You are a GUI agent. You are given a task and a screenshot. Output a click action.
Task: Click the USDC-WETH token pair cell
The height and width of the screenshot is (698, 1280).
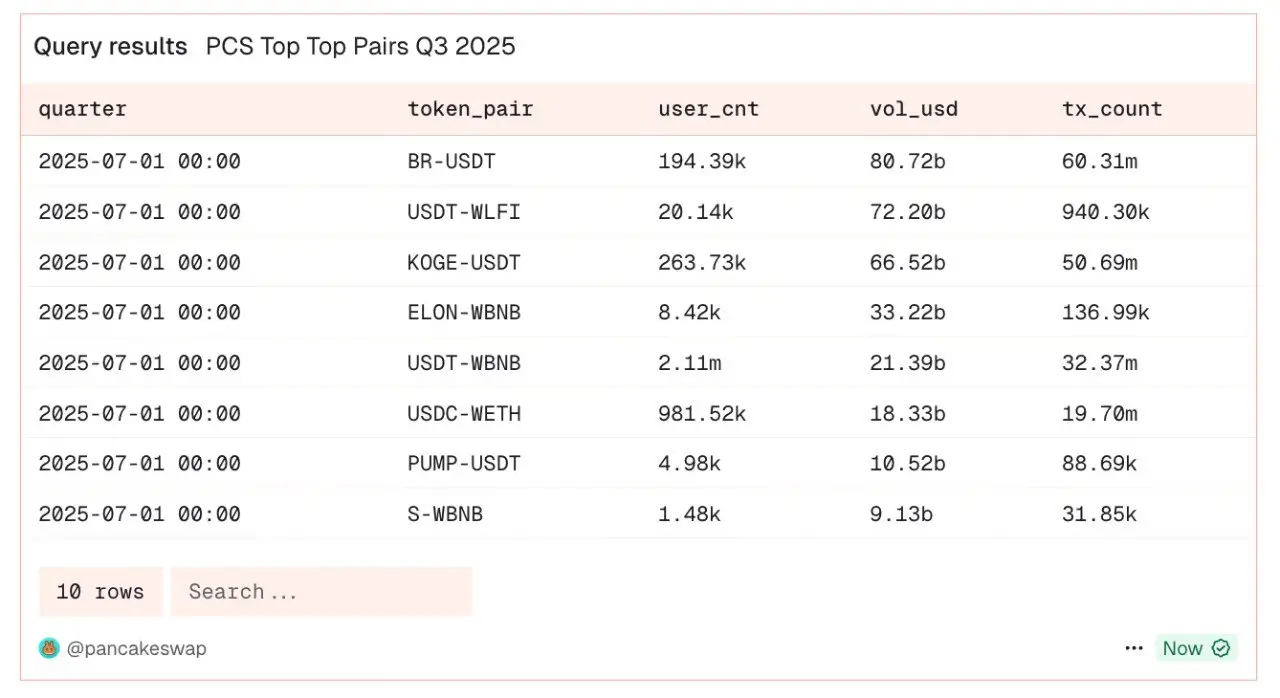pos(464,413)
